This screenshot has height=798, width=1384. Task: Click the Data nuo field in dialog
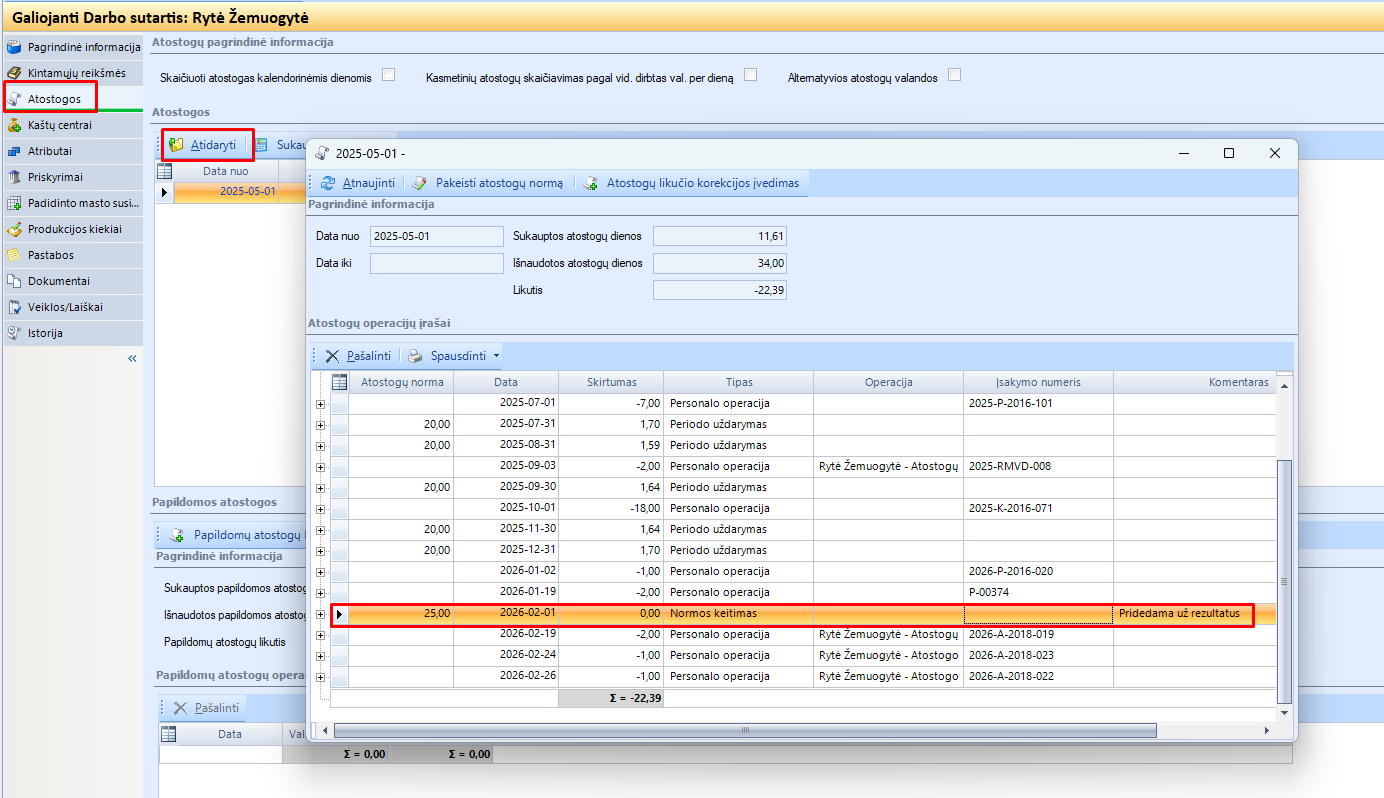pyautogui.click(x=436, y=236)
